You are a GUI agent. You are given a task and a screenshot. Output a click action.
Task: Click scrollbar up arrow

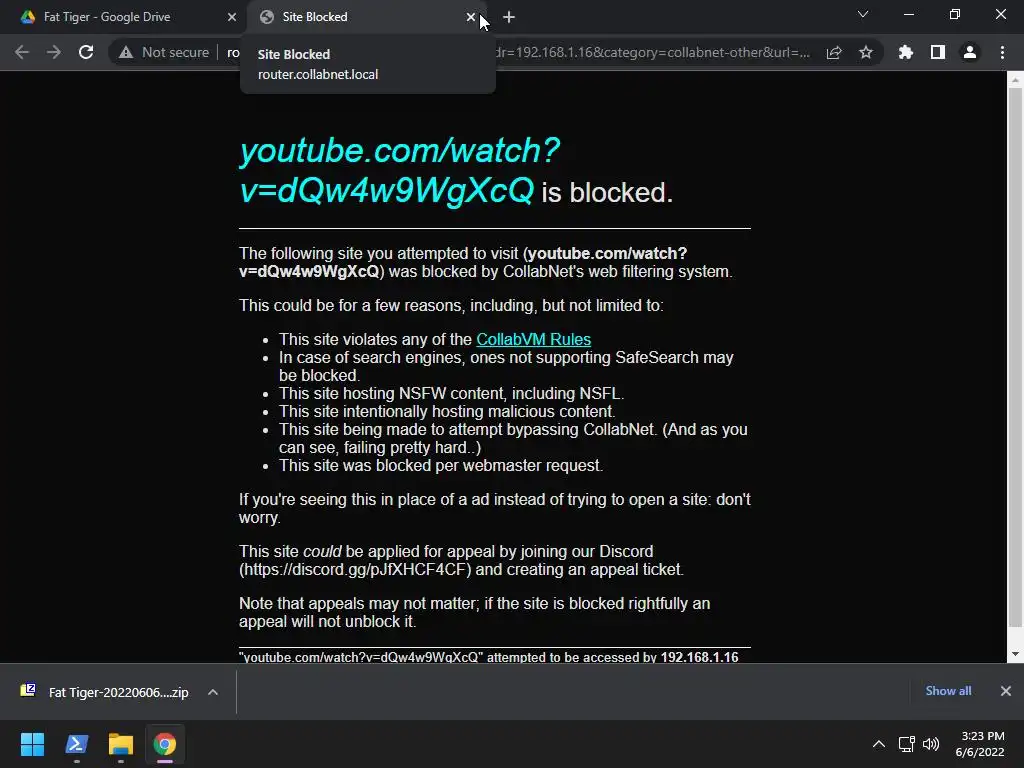[1015, 80]
